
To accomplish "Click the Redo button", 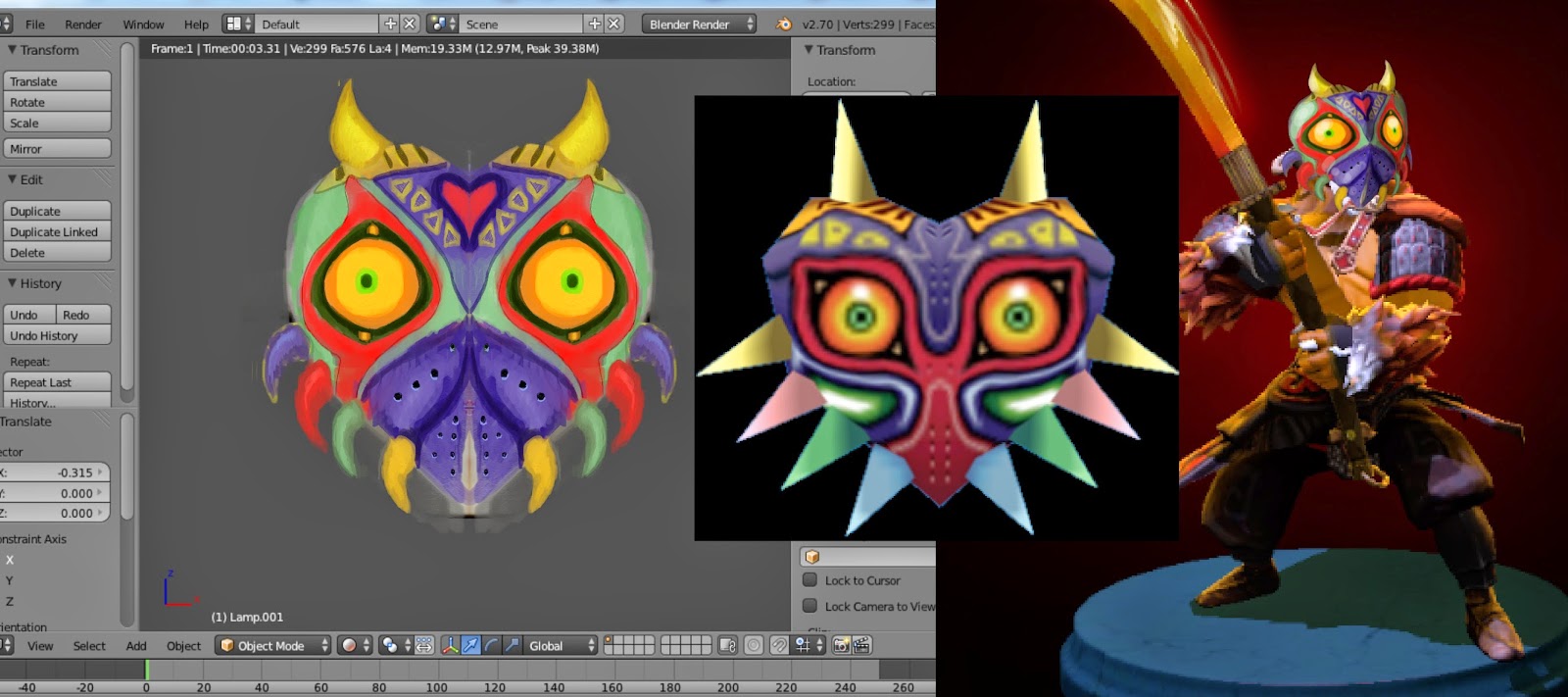I will click(x=83, y=315).
